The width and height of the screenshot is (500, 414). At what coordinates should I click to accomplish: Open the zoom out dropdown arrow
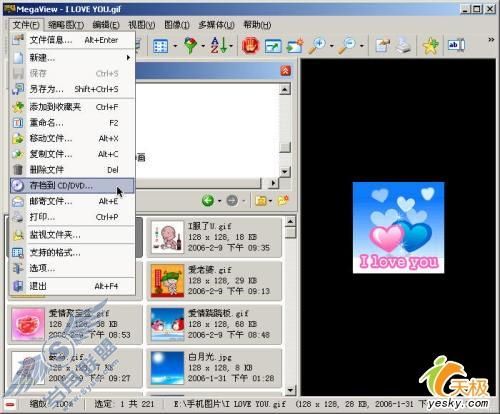tap(362, 46)
